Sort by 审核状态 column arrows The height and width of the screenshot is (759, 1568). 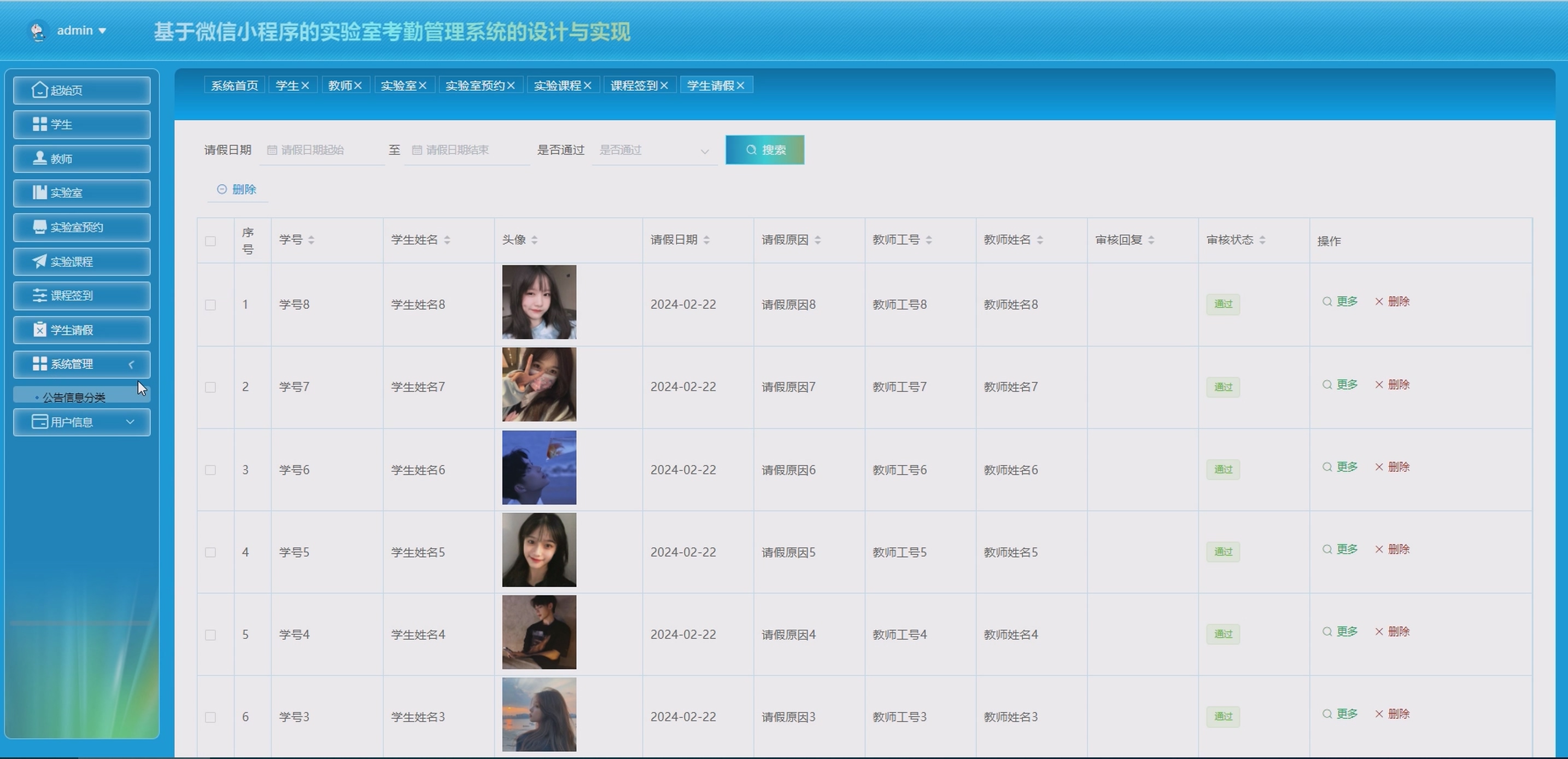point(1262,240)
